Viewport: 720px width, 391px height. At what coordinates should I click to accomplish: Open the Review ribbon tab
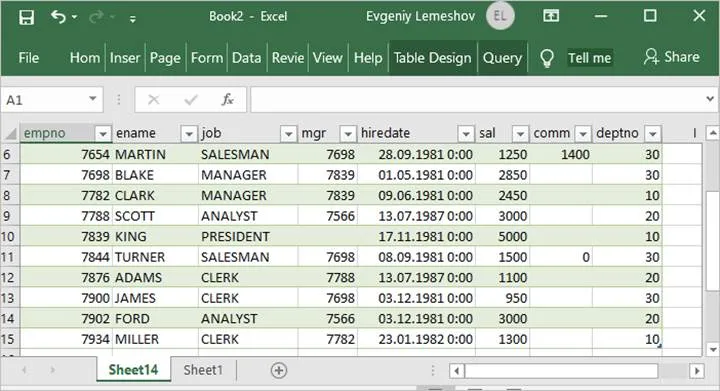pyautogui.click(x=288, y=58)
